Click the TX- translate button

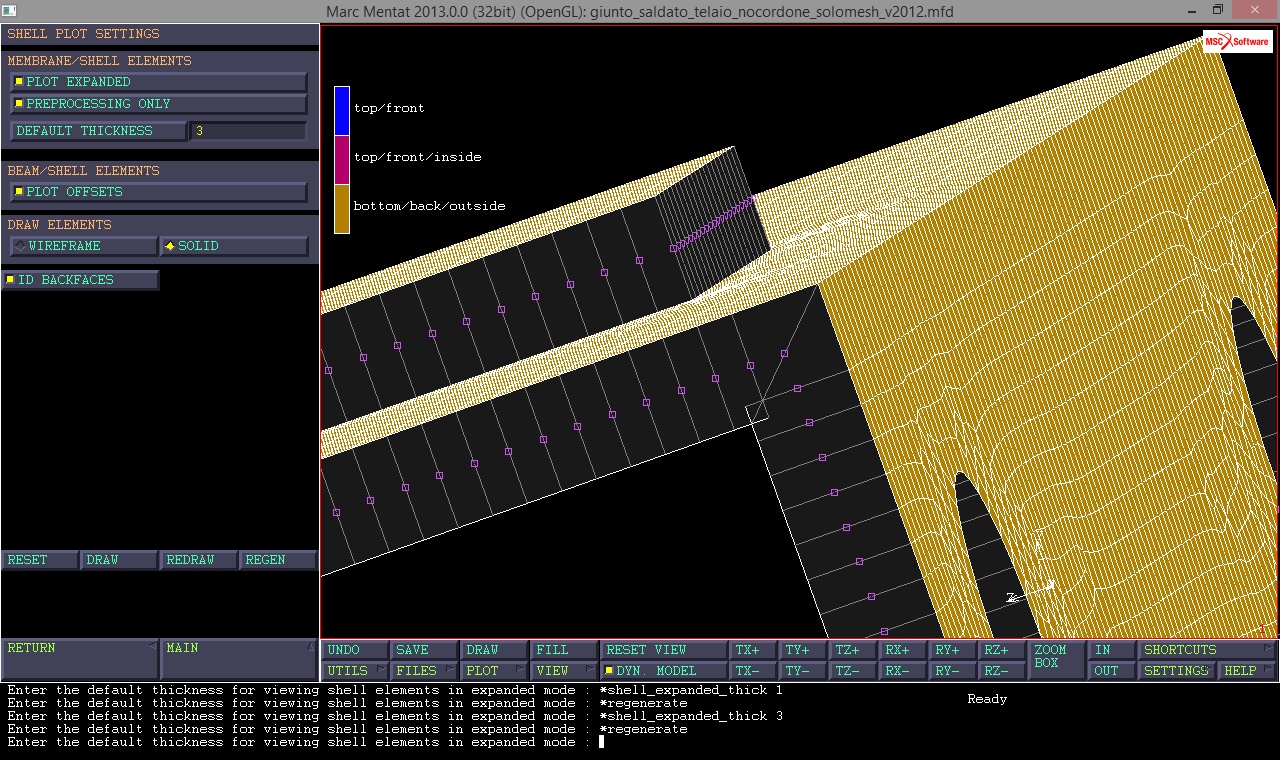tap(754, 671)
